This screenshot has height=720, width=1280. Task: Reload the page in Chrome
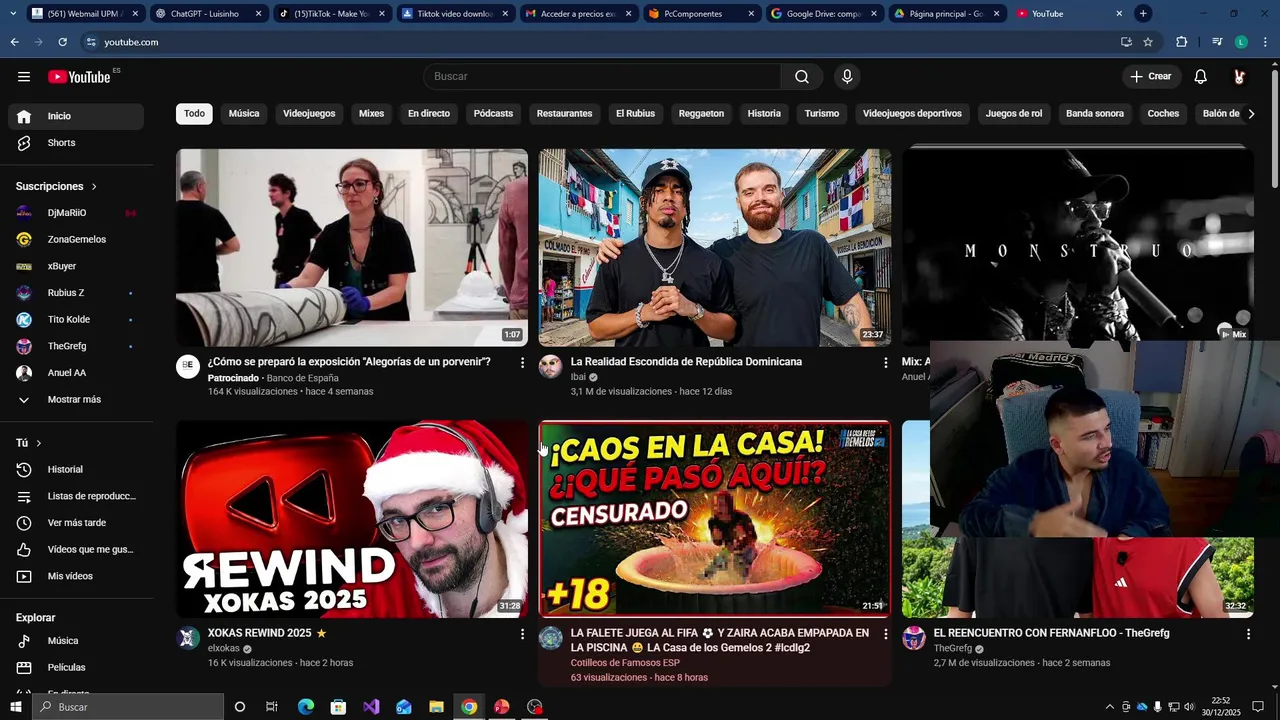point(62,42)
